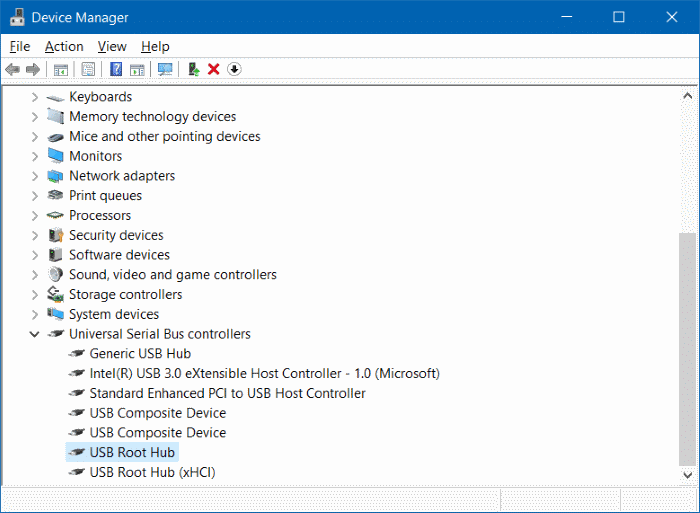The height and width of the screenshot is (513, 700).
Task: Click the Memory technology devices icon
Action: (56, 116)
